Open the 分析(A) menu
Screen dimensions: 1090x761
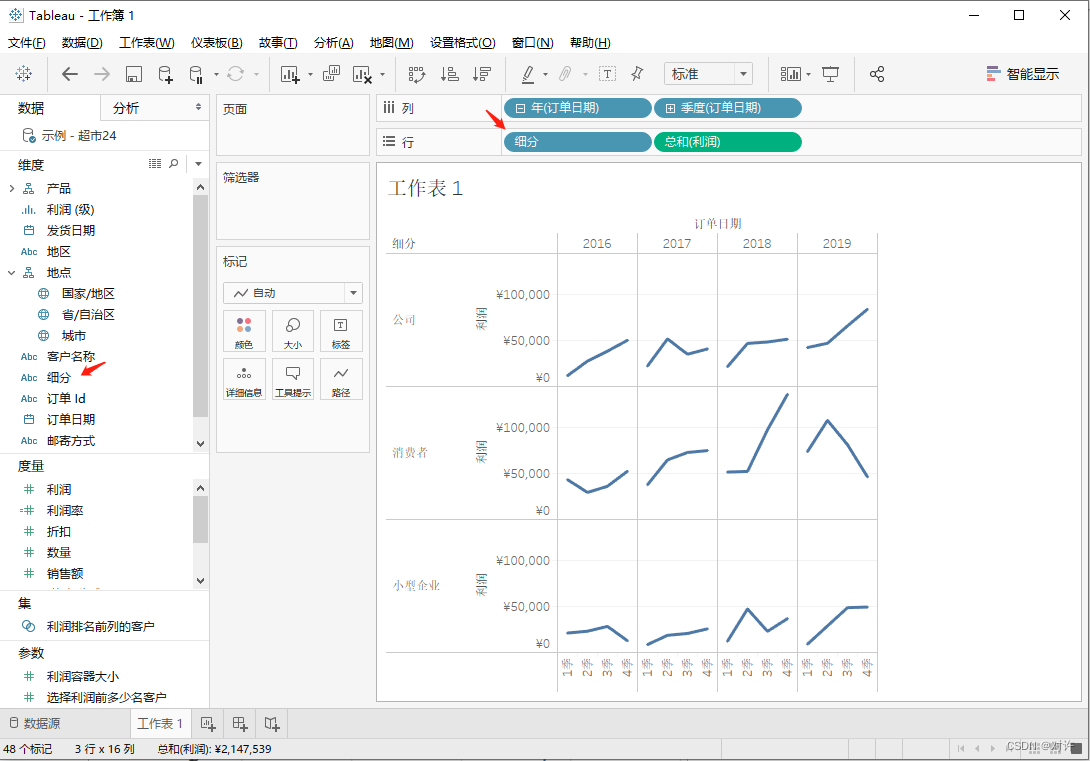click(x=334, y=43)
